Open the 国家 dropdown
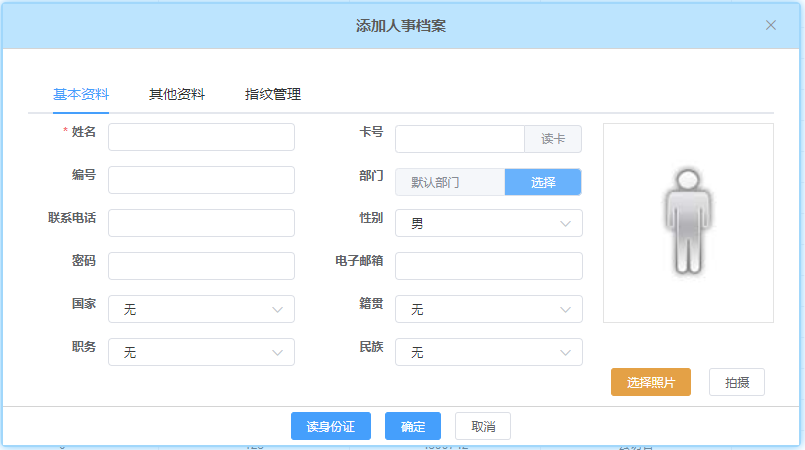 pos(201,309)
